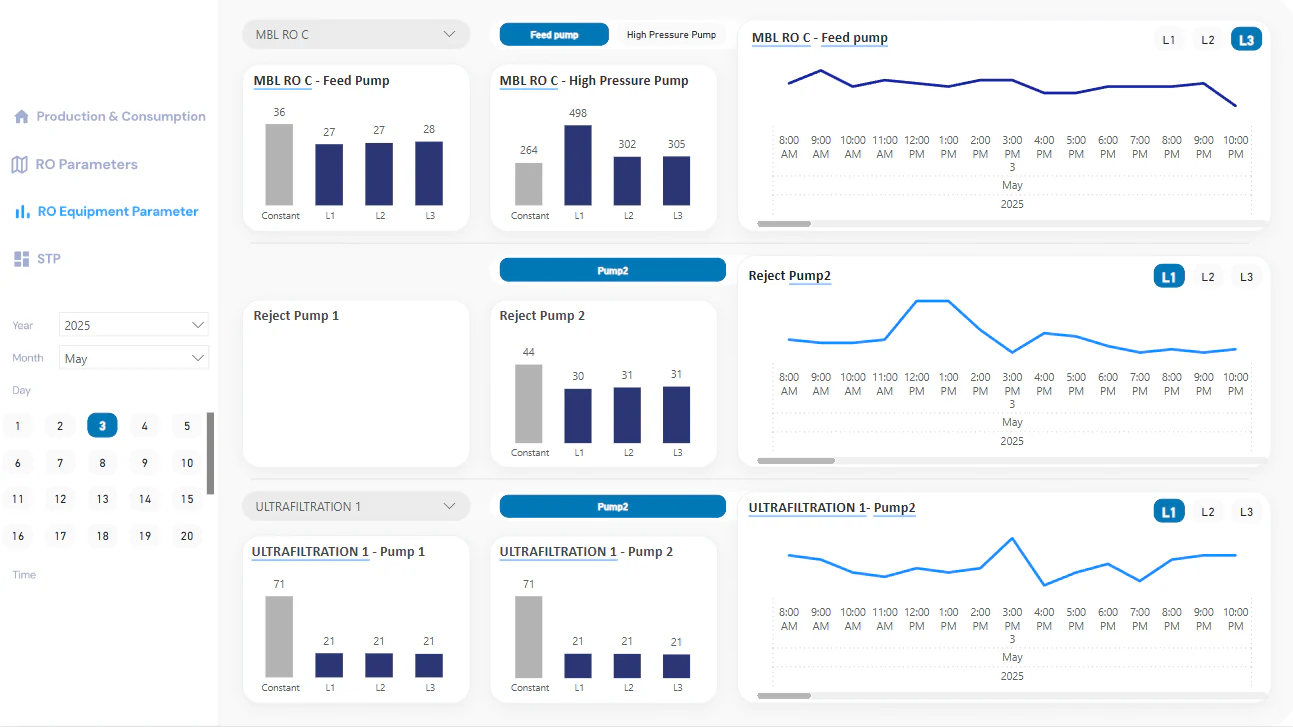Click Pump2 button above Ultrafiltration 1 Pump 2
1293x727 pixels.
coord(613,506)
